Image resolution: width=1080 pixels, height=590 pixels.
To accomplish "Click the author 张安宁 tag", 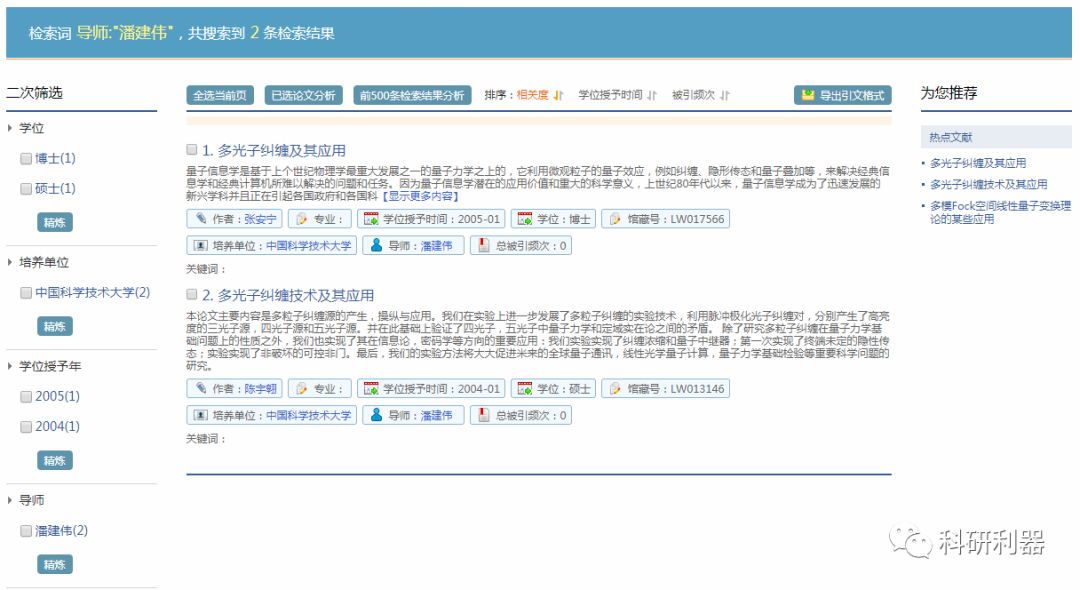I will pyautogui.click(x=233, y=219).
